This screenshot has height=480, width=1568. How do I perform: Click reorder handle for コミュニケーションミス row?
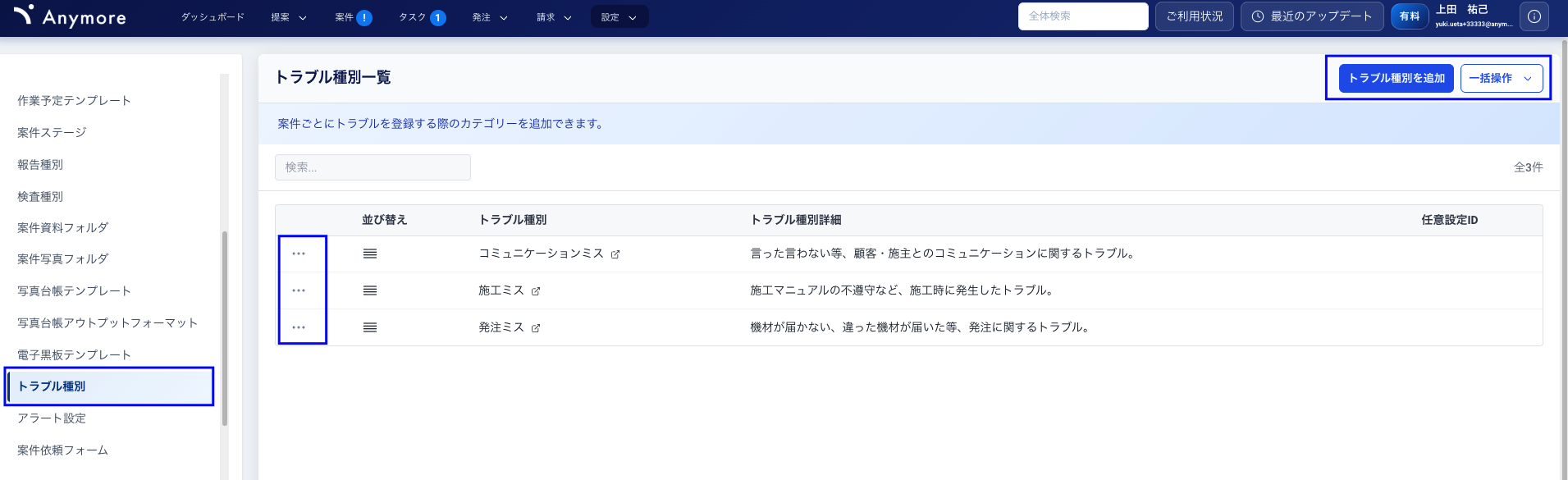pyautogui.click(x=370, y=254)
